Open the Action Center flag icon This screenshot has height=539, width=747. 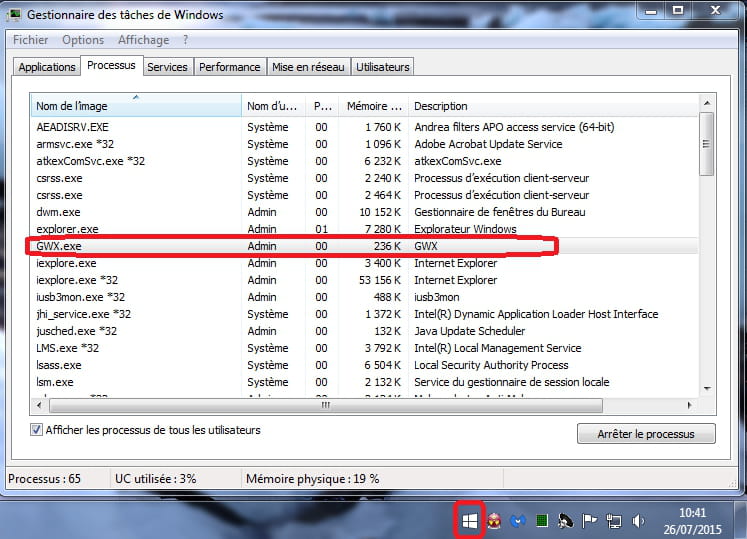point(589,521)
